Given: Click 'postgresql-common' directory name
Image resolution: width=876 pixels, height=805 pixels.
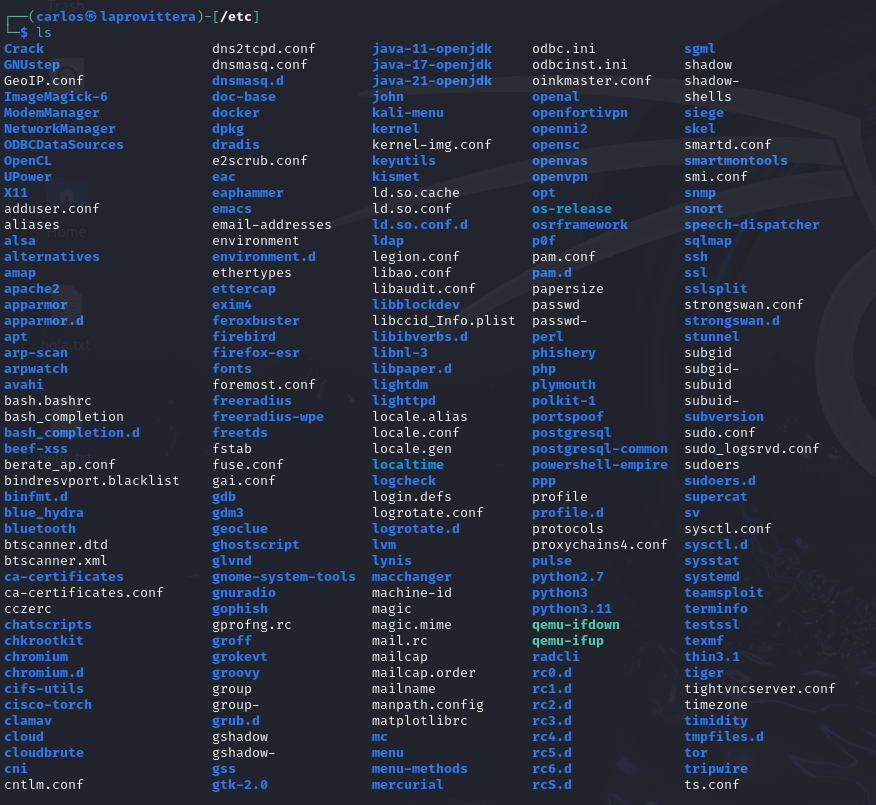Looking at the screenshot, I should coord(599,449).
